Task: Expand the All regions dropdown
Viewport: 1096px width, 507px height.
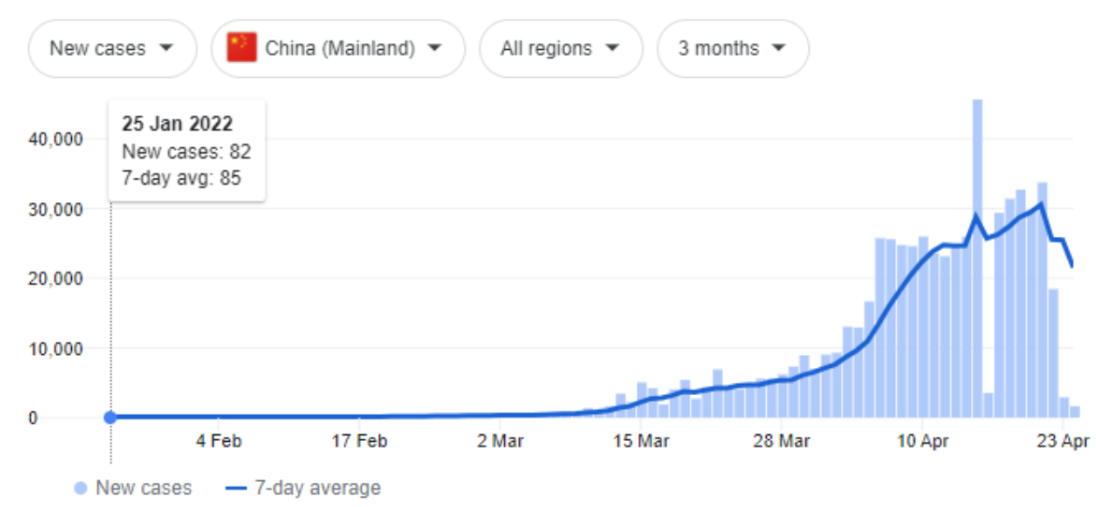Action: [x=558, y=48]
